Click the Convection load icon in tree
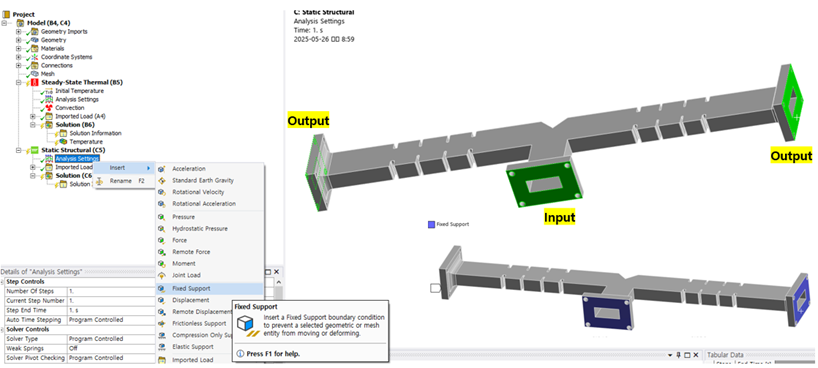This screenshot has width=818, height=368. pos(49,108)
